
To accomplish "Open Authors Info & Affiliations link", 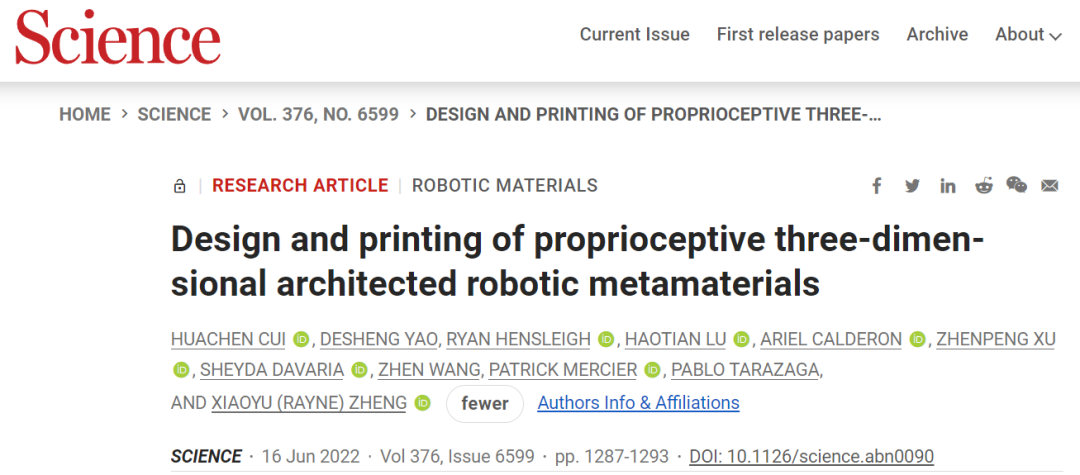I will tap(638, 403).
